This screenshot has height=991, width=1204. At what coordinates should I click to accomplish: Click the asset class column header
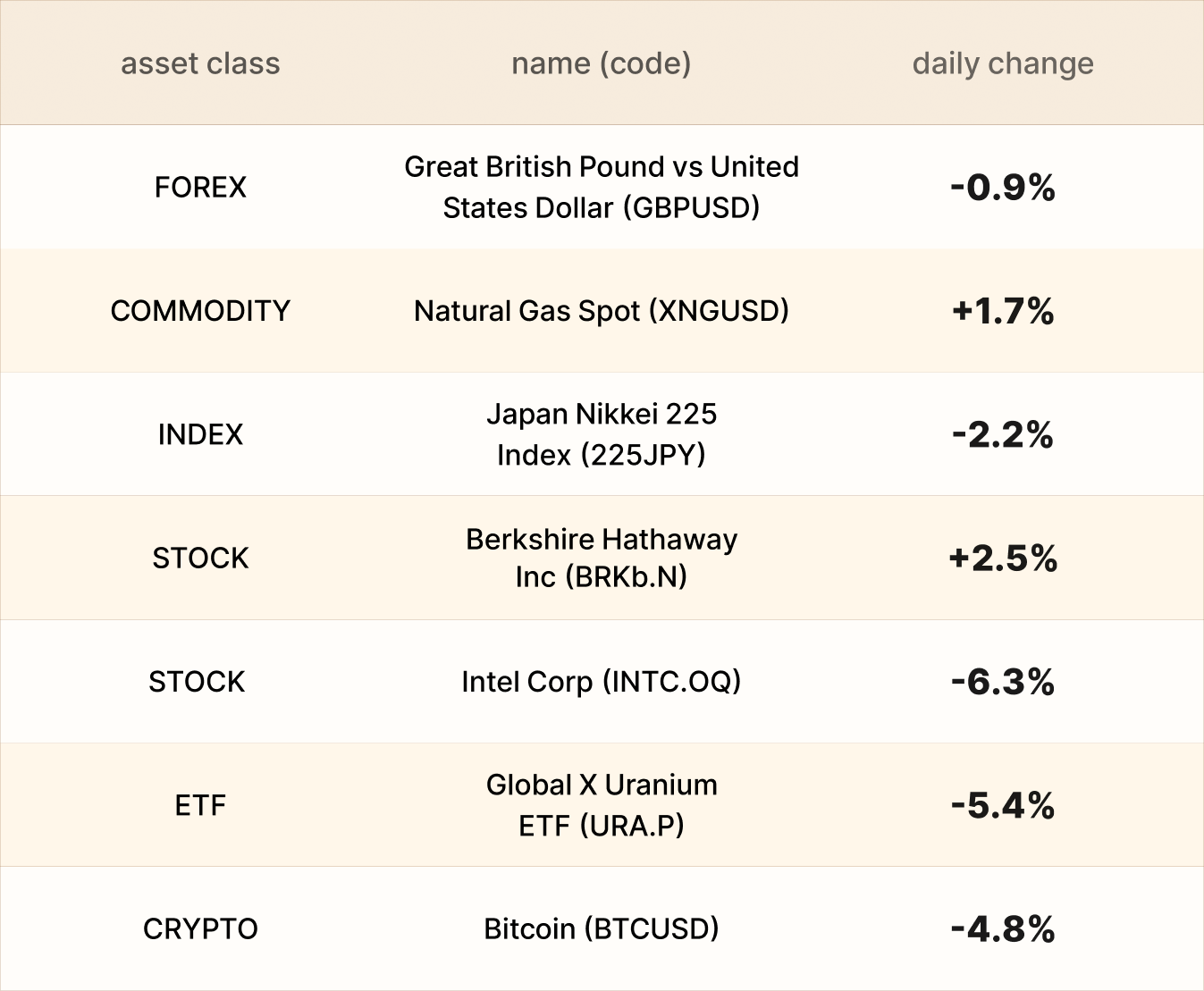200,63
